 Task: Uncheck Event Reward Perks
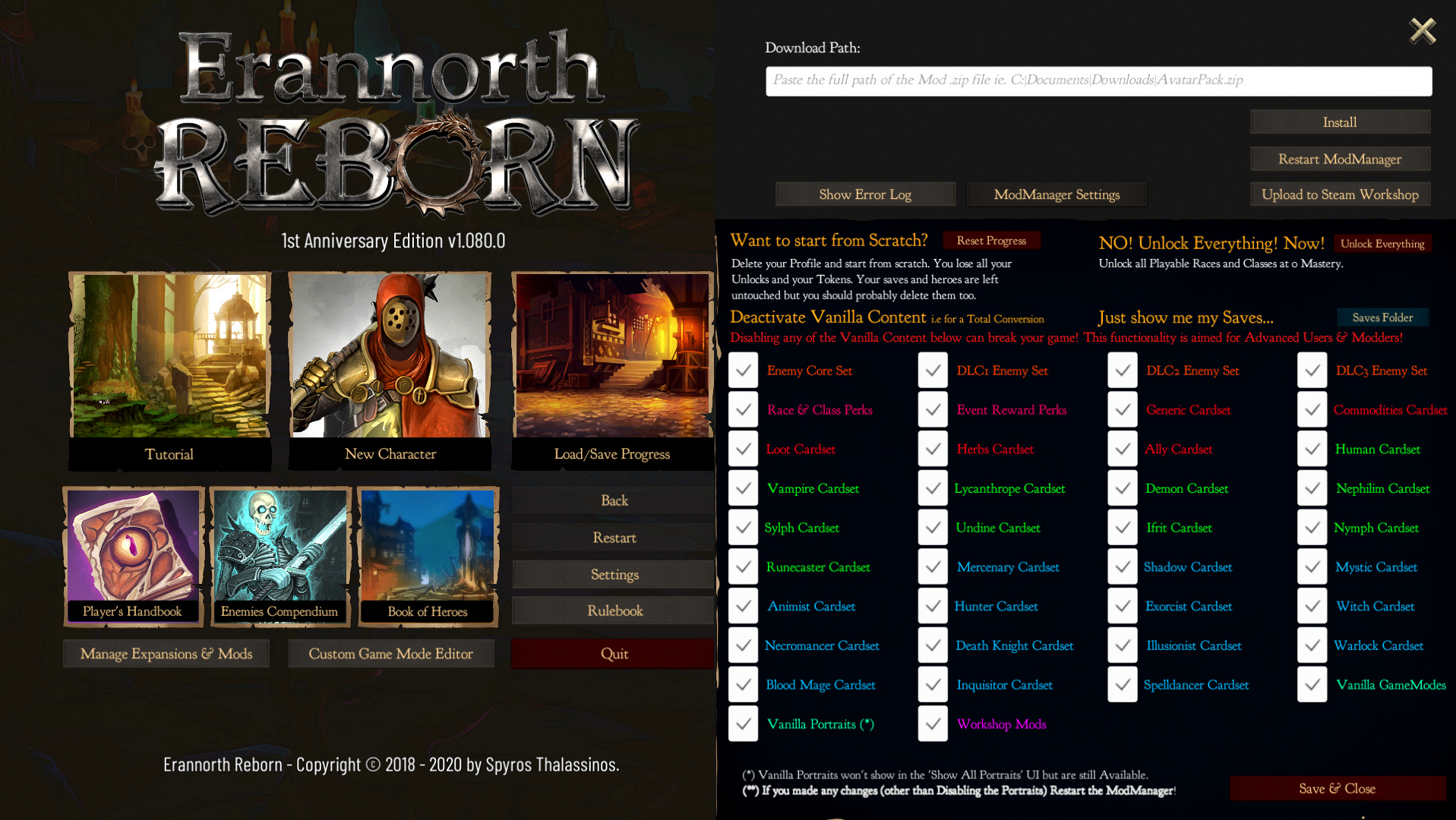[933, 410]
